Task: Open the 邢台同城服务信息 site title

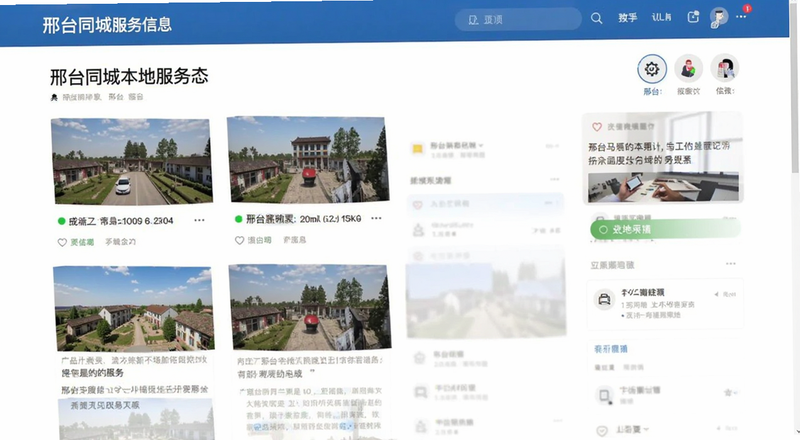Action: [107, 25]
